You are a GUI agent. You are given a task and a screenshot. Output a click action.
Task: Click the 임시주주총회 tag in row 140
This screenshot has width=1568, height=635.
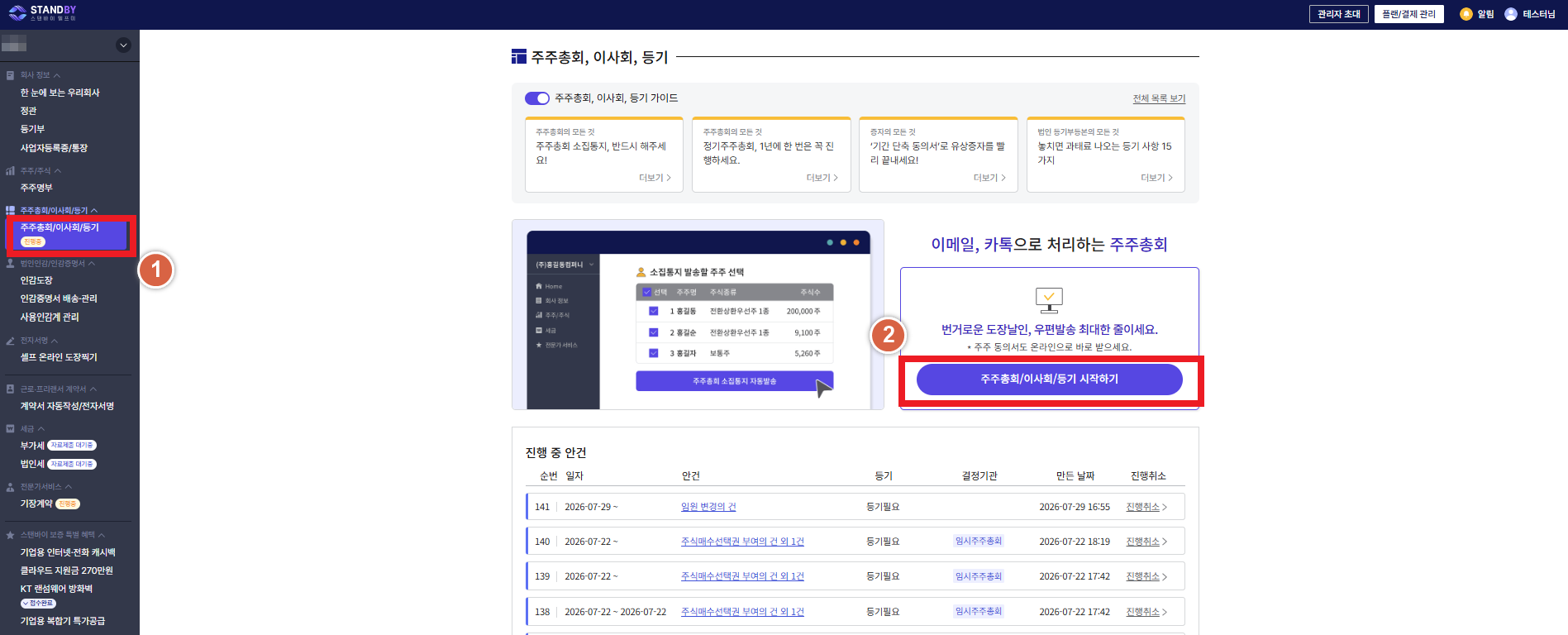[x=979, y=542]
